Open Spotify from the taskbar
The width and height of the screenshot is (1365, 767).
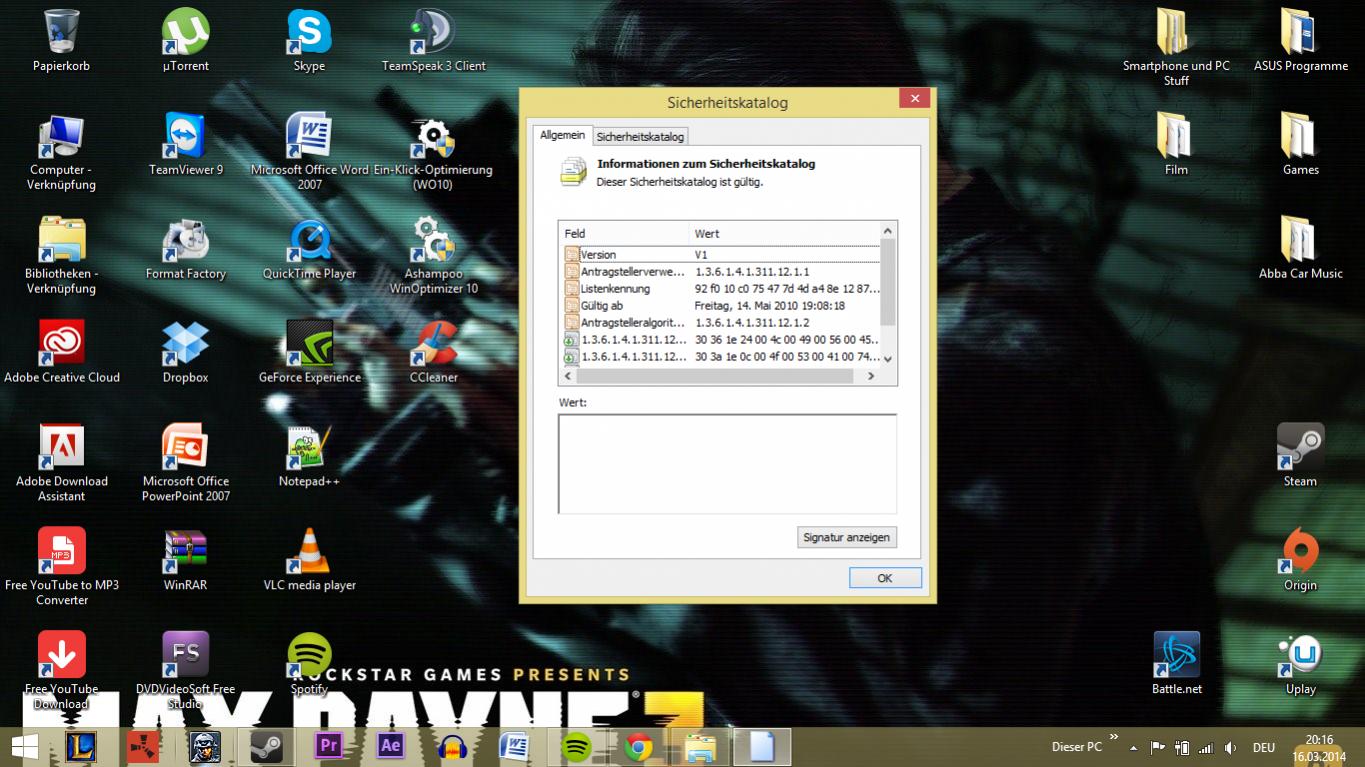(x=577, y=747)
